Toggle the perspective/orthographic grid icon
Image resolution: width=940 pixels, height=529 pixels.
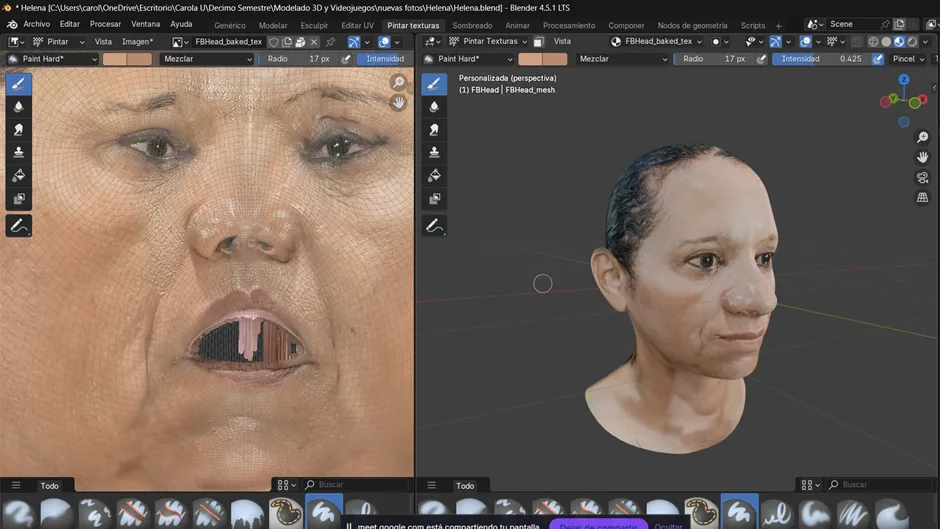click(x=922, y=198)
